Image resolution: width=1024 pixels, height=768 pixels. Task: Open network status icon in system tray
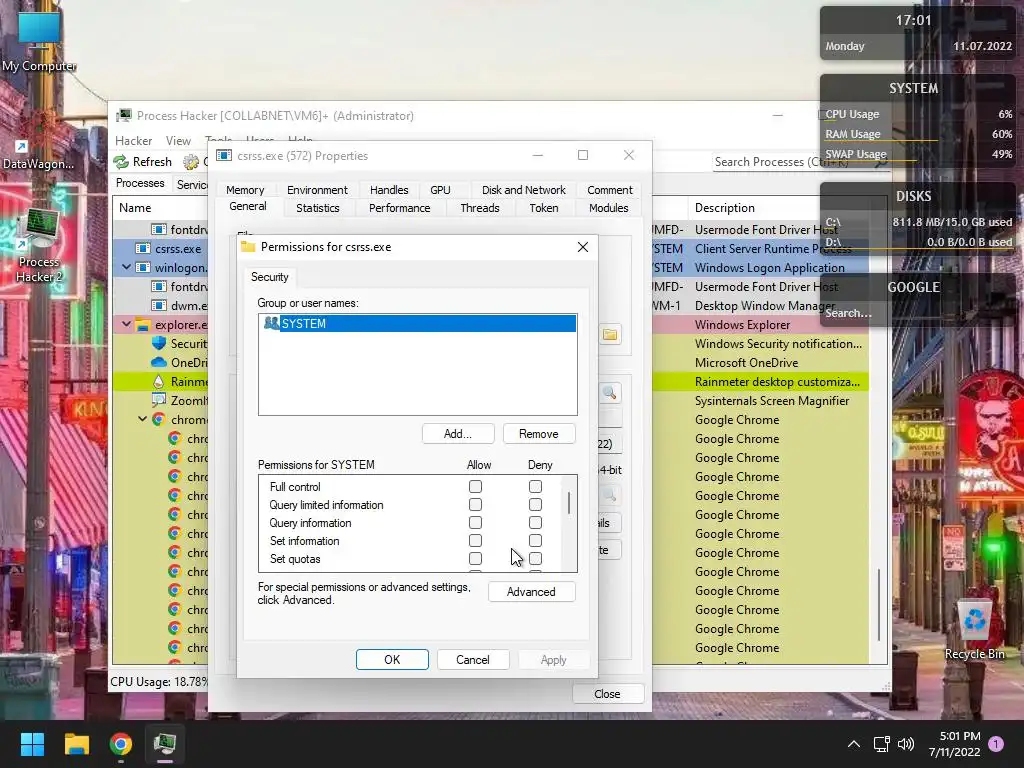click(882, 744)
